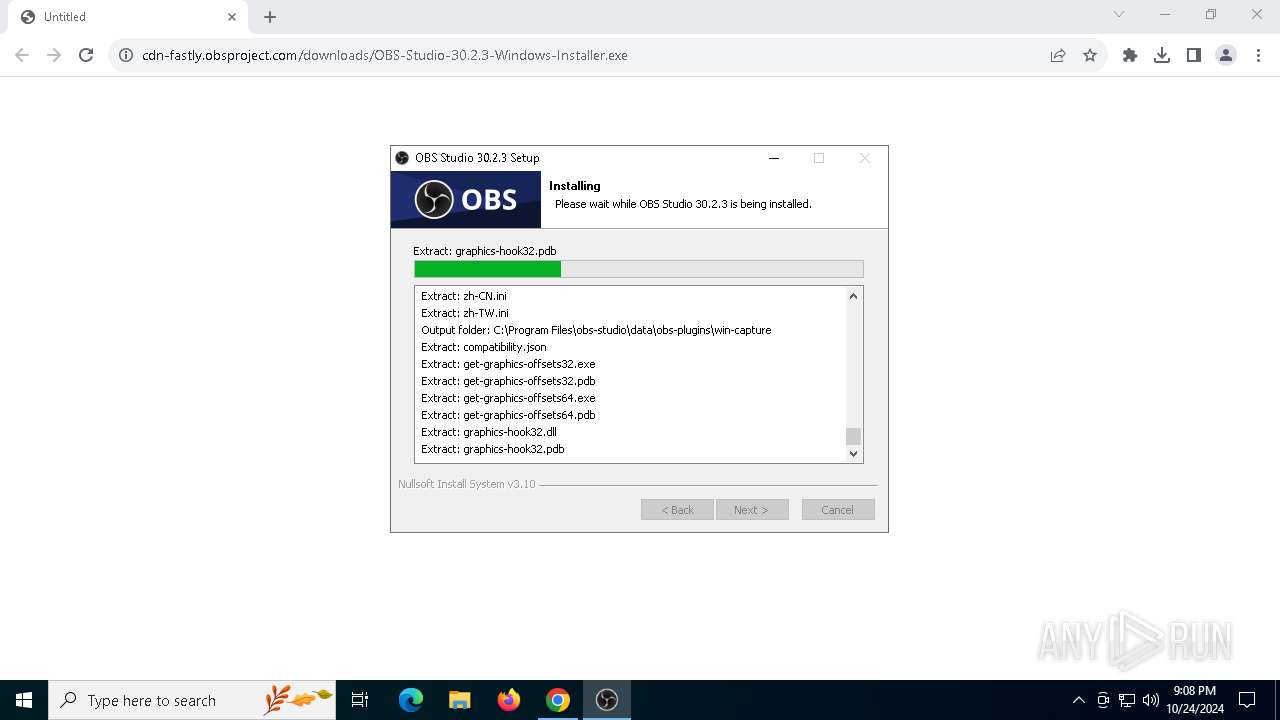The width and height of the screenshot is (1280, 720).
Task: Select log line 'graphics-hook32.dll'
Action: (489, 432)
